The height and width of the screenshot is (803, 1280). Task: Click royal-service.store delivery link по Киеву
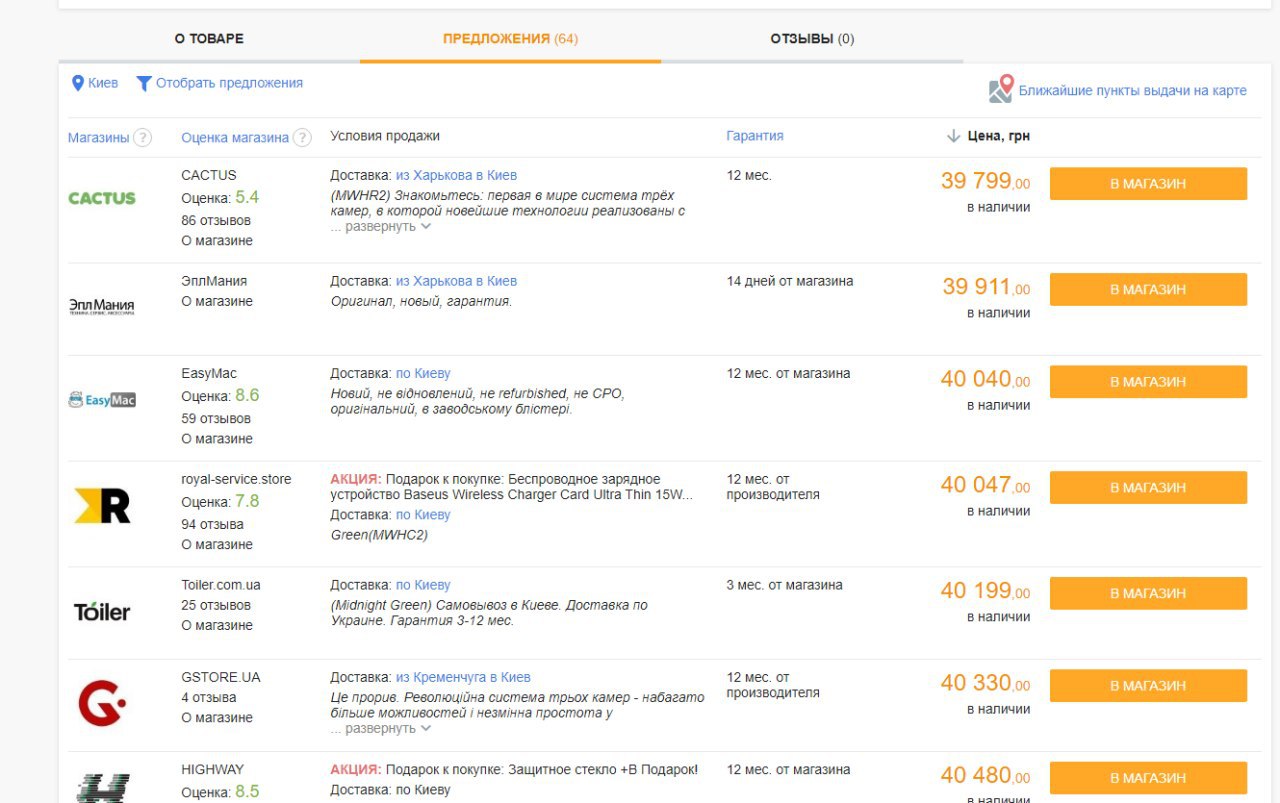point(423,515)
